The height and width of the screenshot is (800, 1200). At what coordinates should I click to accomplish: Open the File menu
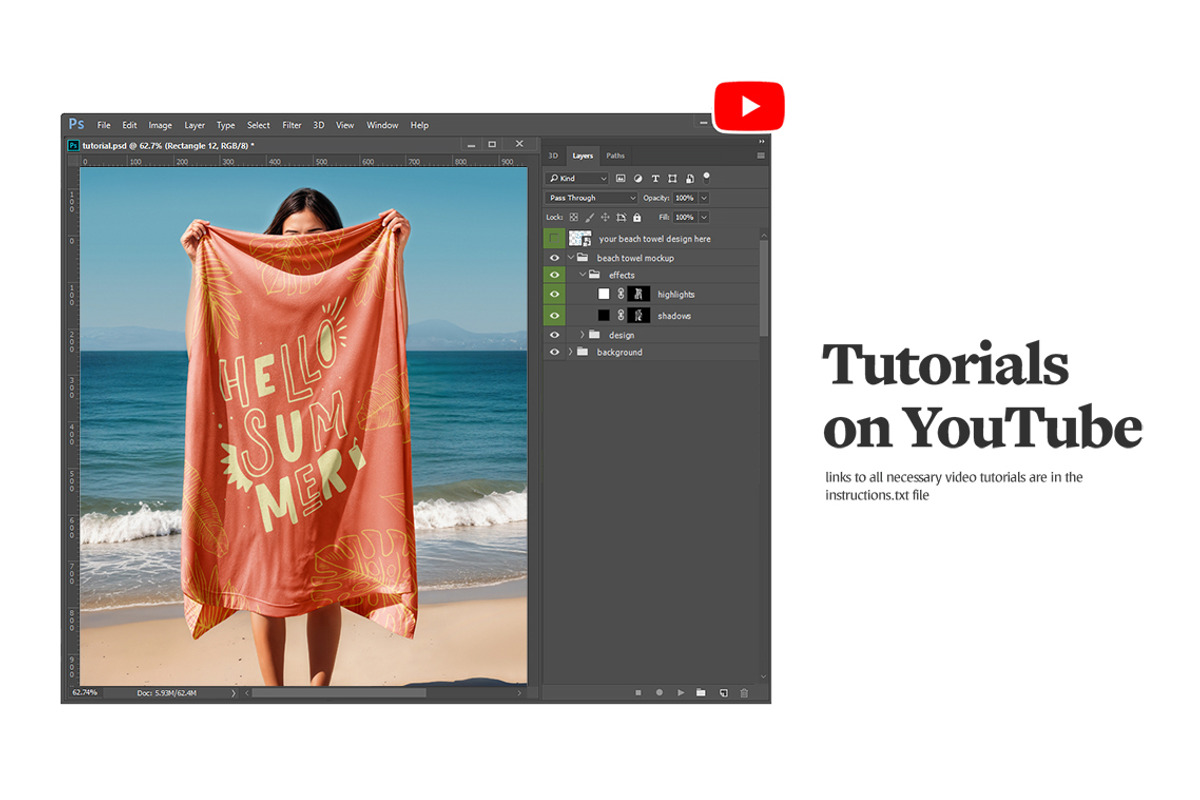coord(104,125)
